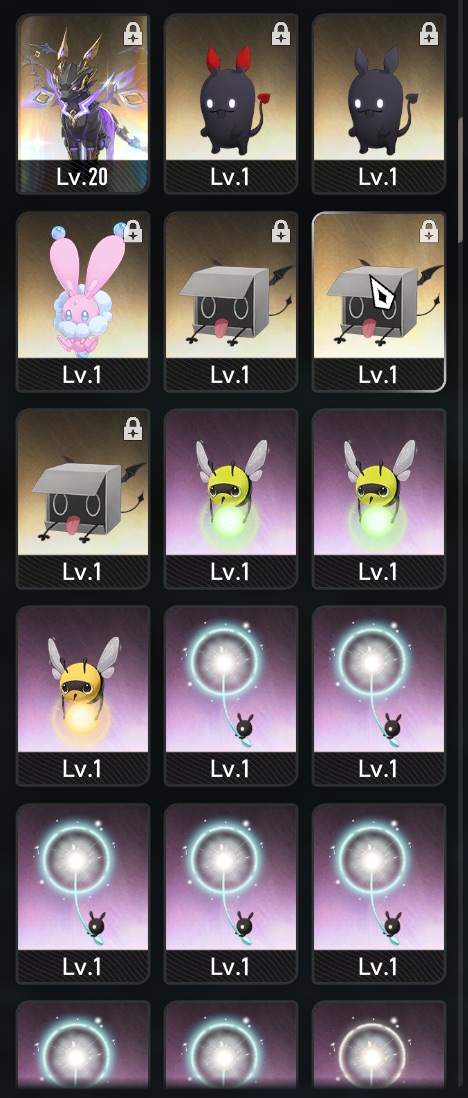Select the golden-ring dandelion card at bottom
This screenshot has height=1098, width=468.
(379, 1049)
